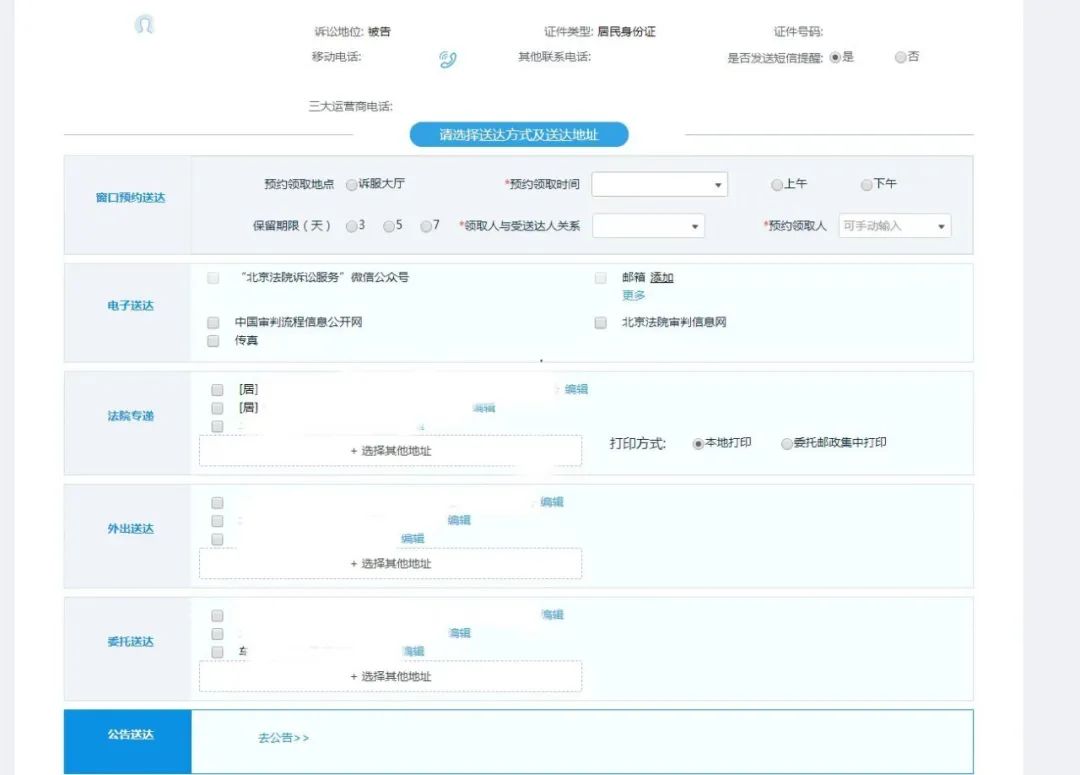
Task: Click 添加 next to 邮箱
Action: tap(660, 277)
